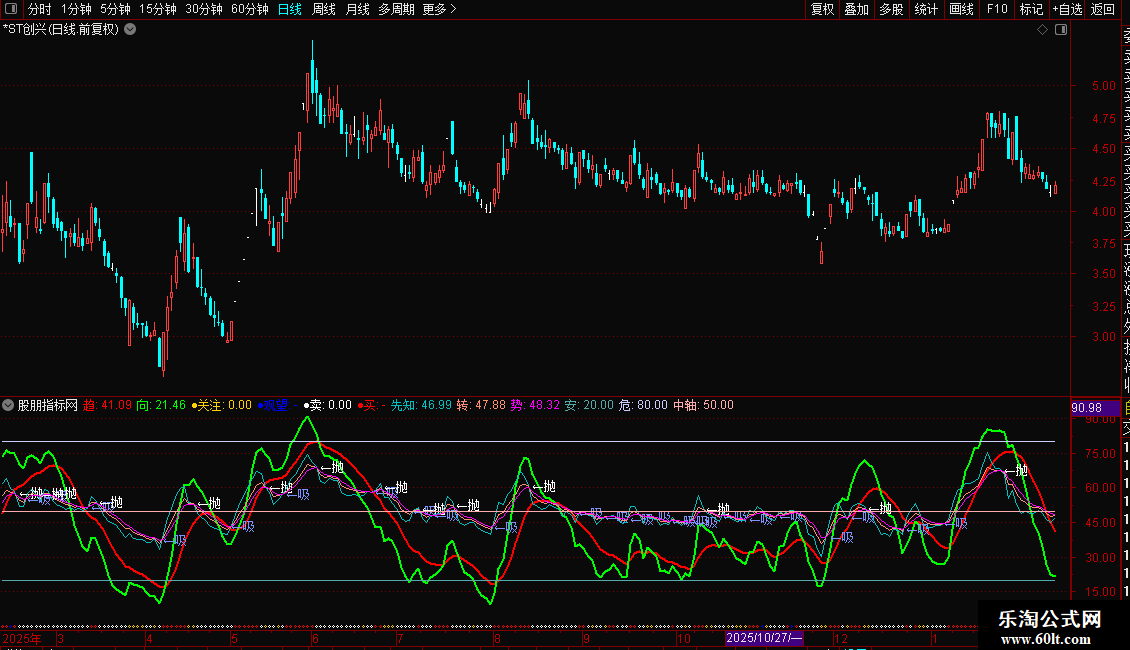Open the 统计 statistics button
The image size is (1130, 650).
pyautogui.click(x=926, y=10)
